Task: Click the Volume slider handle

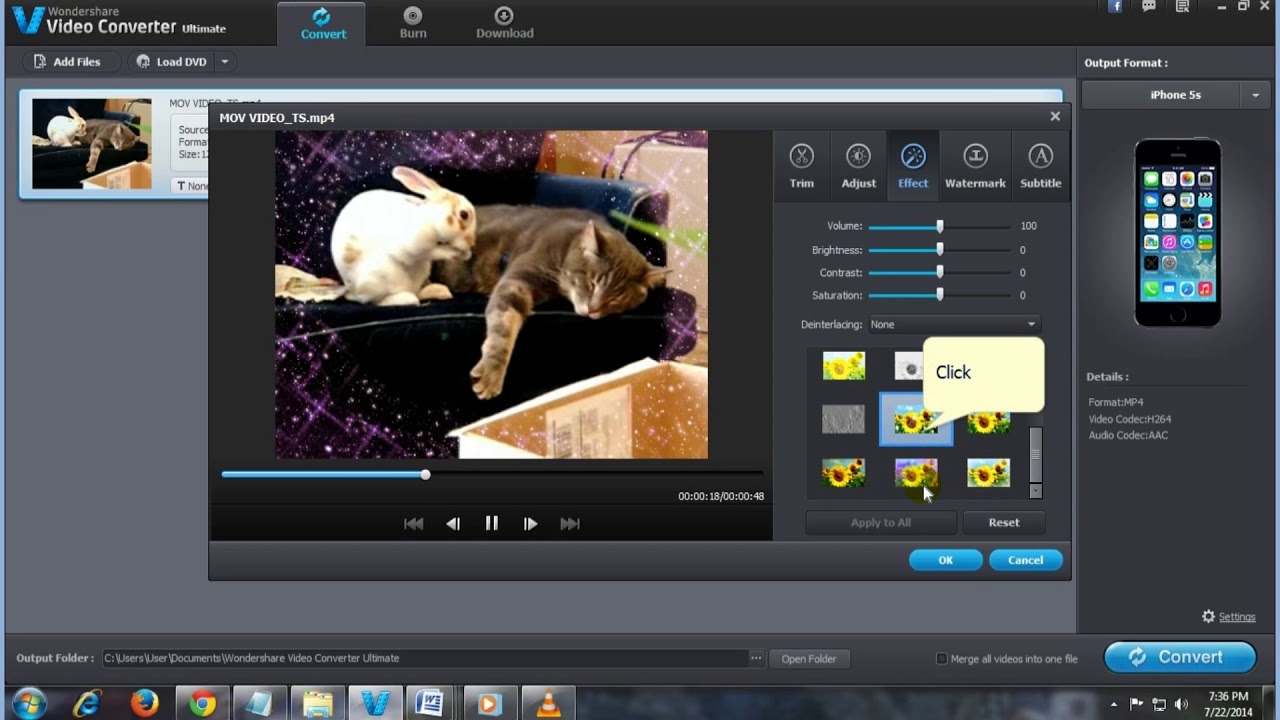Action: pos(939,226)
